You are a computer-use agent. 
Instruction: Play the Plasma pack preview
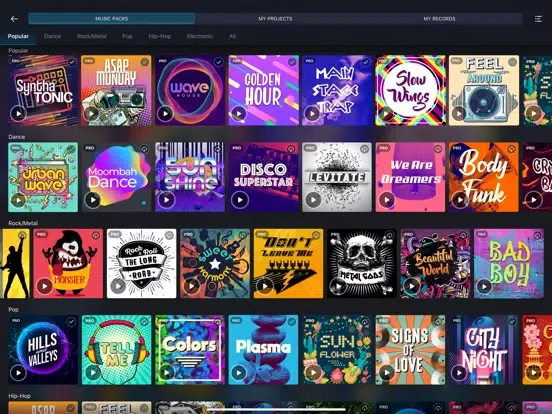pos(239,372)
